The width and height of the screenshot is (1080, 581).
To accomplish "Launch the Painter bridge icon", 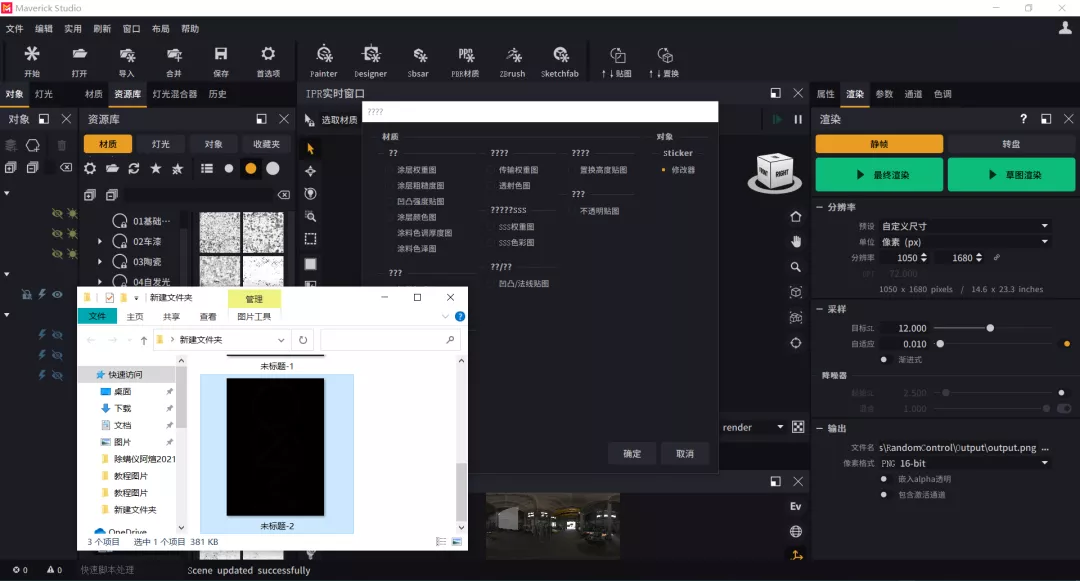I will [324, 54].
